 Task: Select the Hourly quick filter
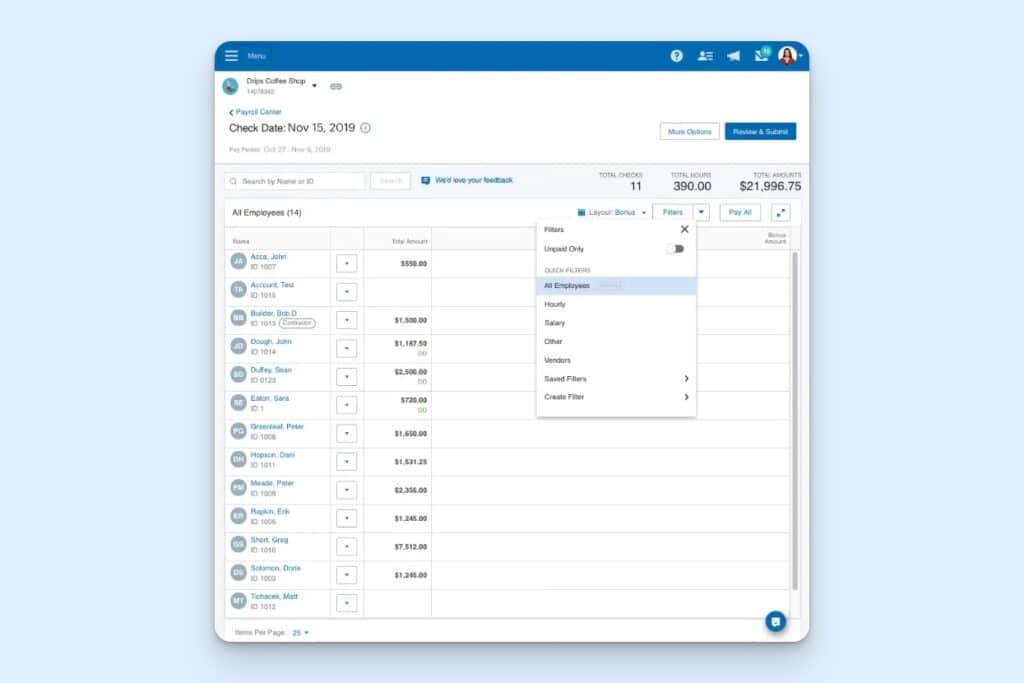tap(616, 304)
